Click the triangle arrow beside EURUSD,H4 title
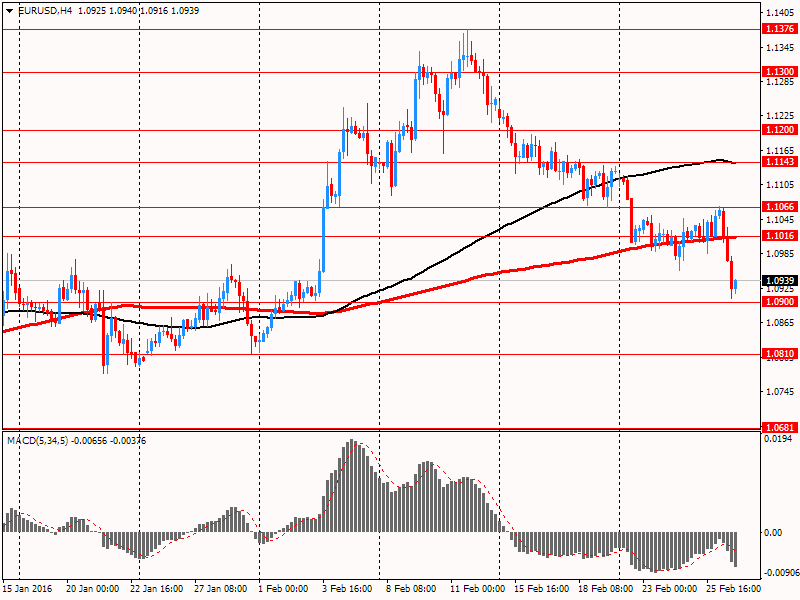Image resolution: width=800 pixels, height=600 pixels. 9,11
